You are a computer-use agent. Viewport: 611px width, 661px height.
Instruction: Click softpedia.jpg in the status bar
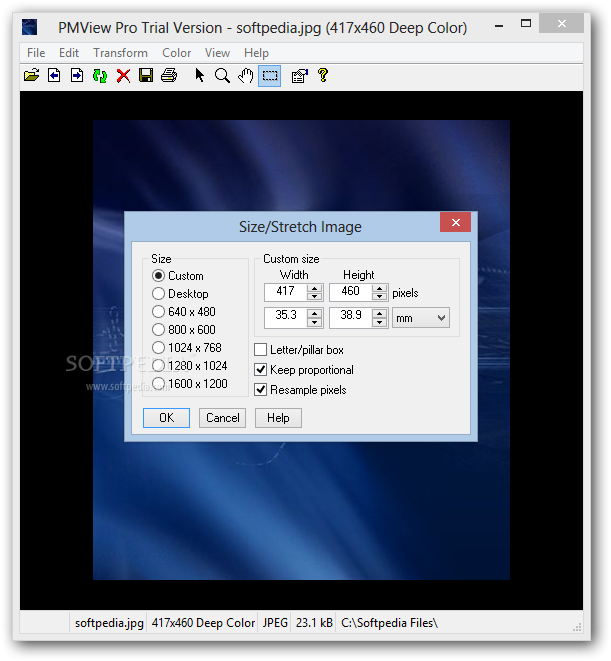coord(109,623)
